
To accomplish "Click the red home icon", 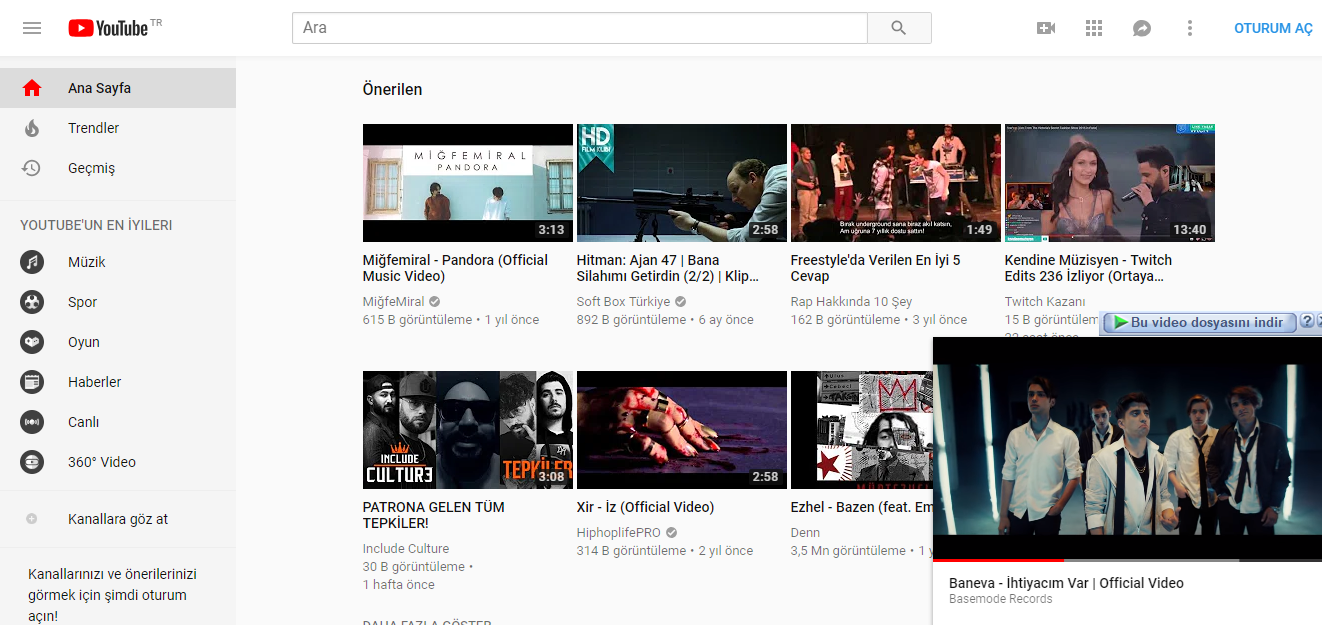I will [x=32, y=88].
